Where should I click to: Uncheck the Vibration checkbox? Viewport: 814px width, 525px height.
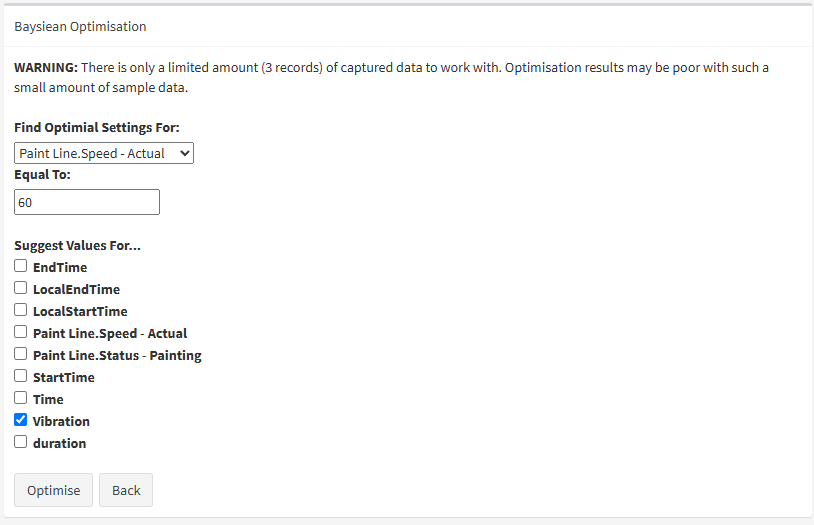[x=20, y=420]
